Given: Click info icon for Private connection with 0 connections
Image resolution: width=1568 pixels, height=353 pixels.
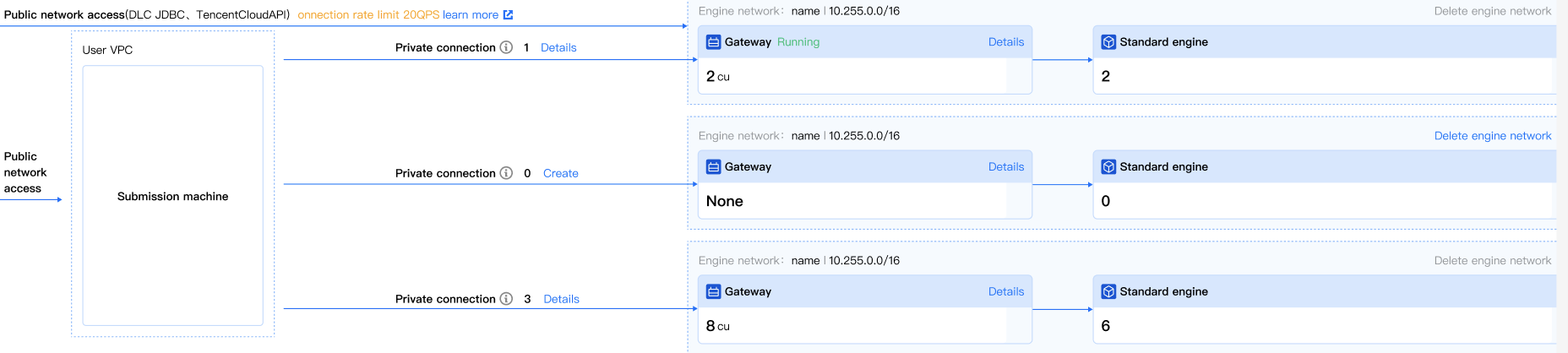Looking at the screenshot, I should pos(506,173).
